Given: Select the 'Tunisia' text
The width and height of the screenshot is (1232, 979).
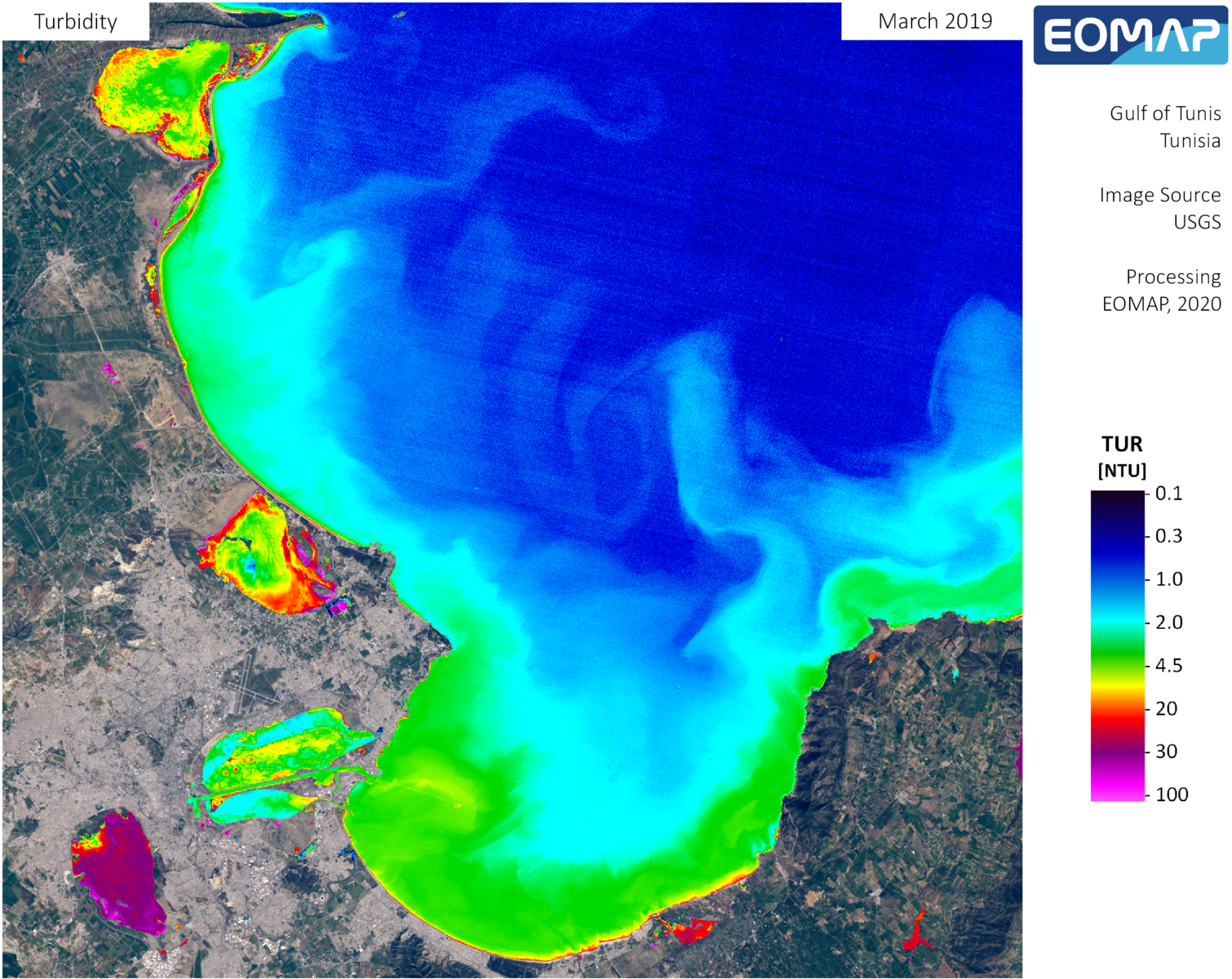Looking at the screenshot, I should point(1190,140).
